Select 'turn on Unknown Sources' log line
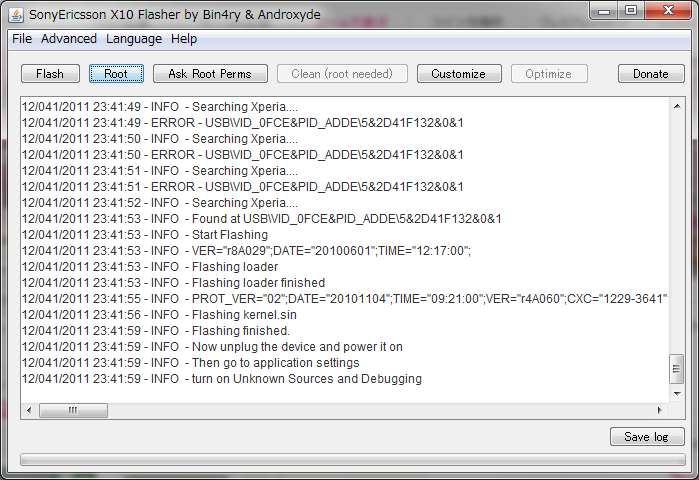The width and height of the screenshot is (699, 480). [x=222, y=379]
